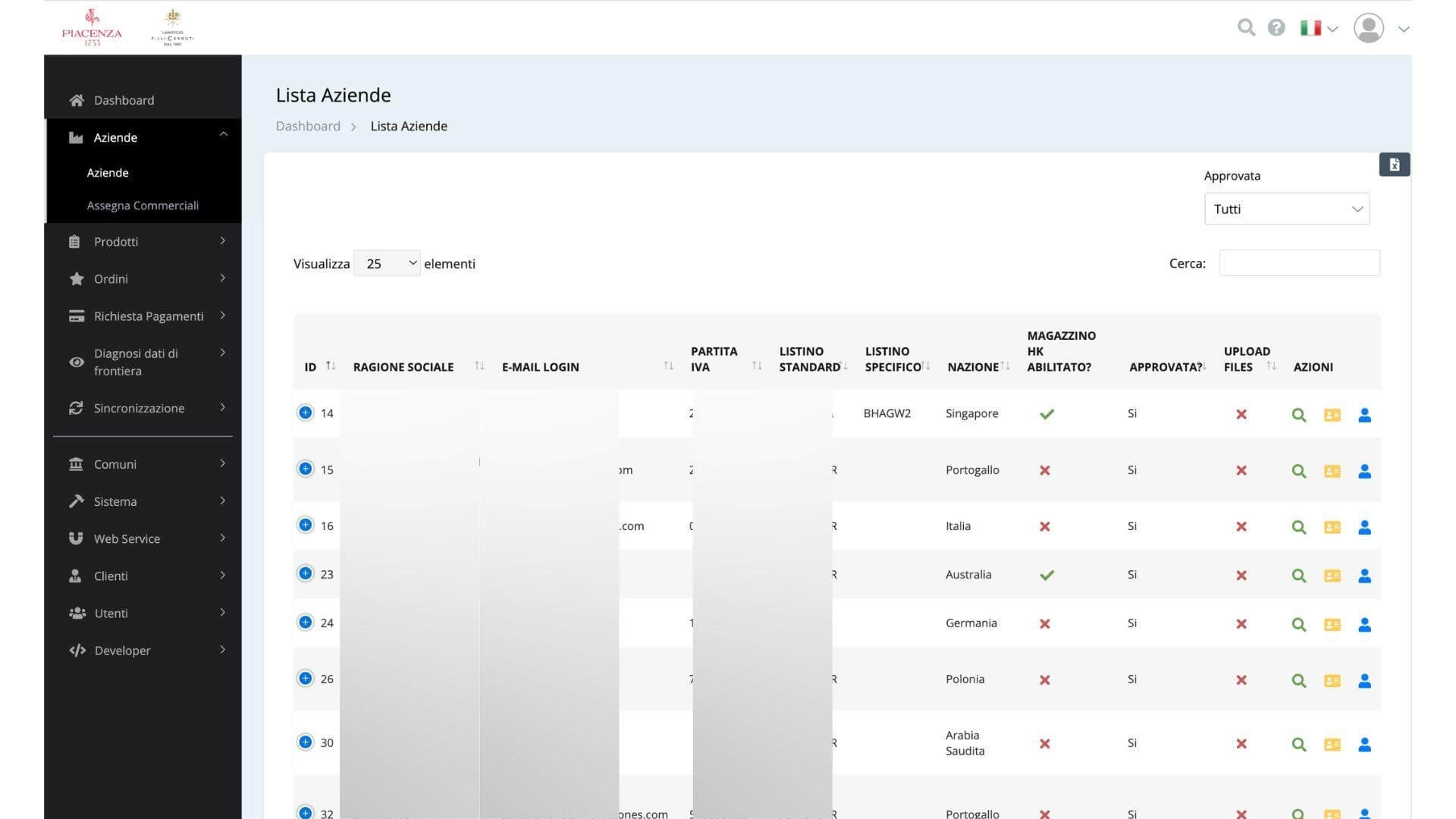Expand Diagnosi dati di frontiera menu

(143, 362)
